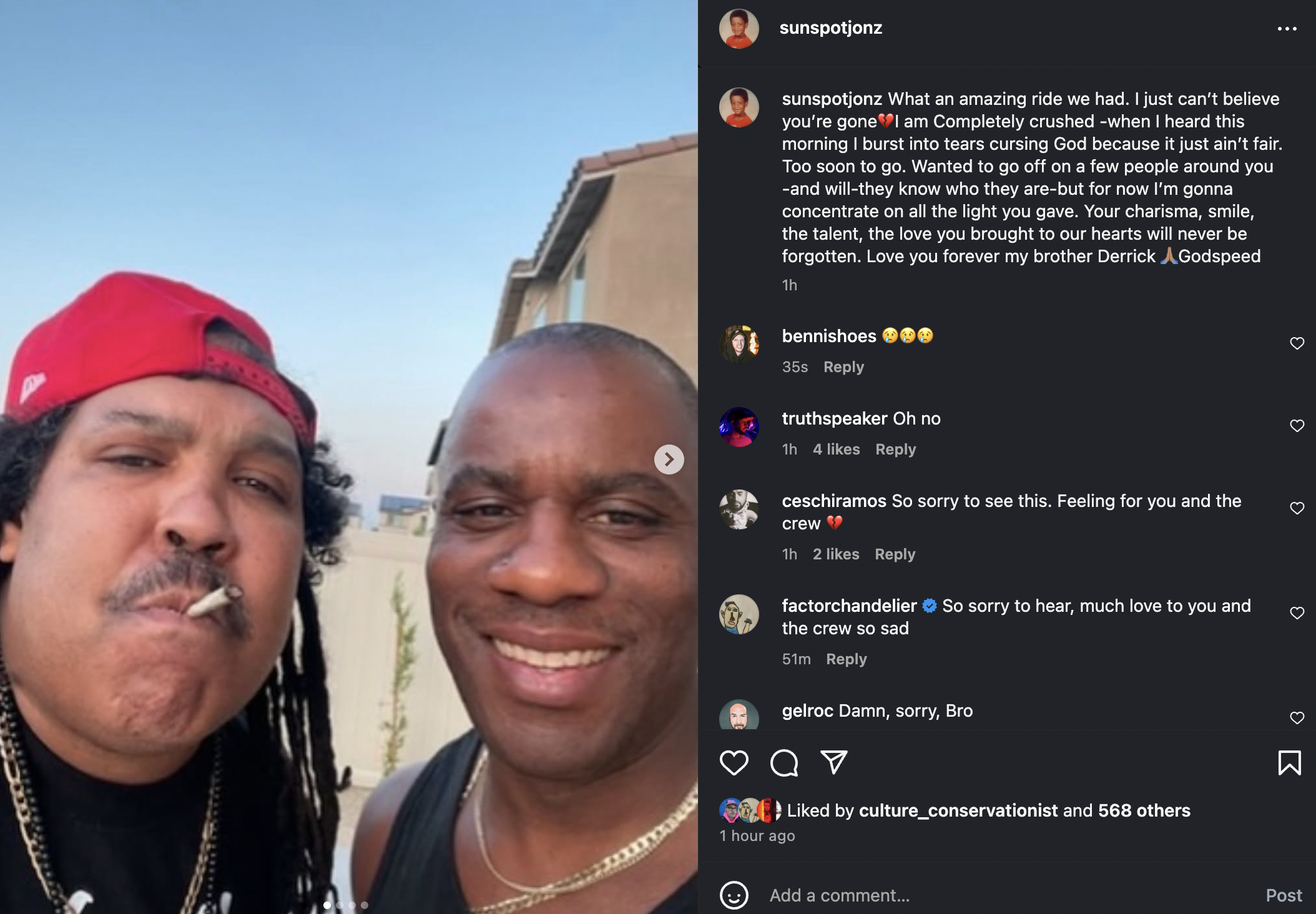
Task: Like the post with the heart icon
Action: [x=734, y=762]
